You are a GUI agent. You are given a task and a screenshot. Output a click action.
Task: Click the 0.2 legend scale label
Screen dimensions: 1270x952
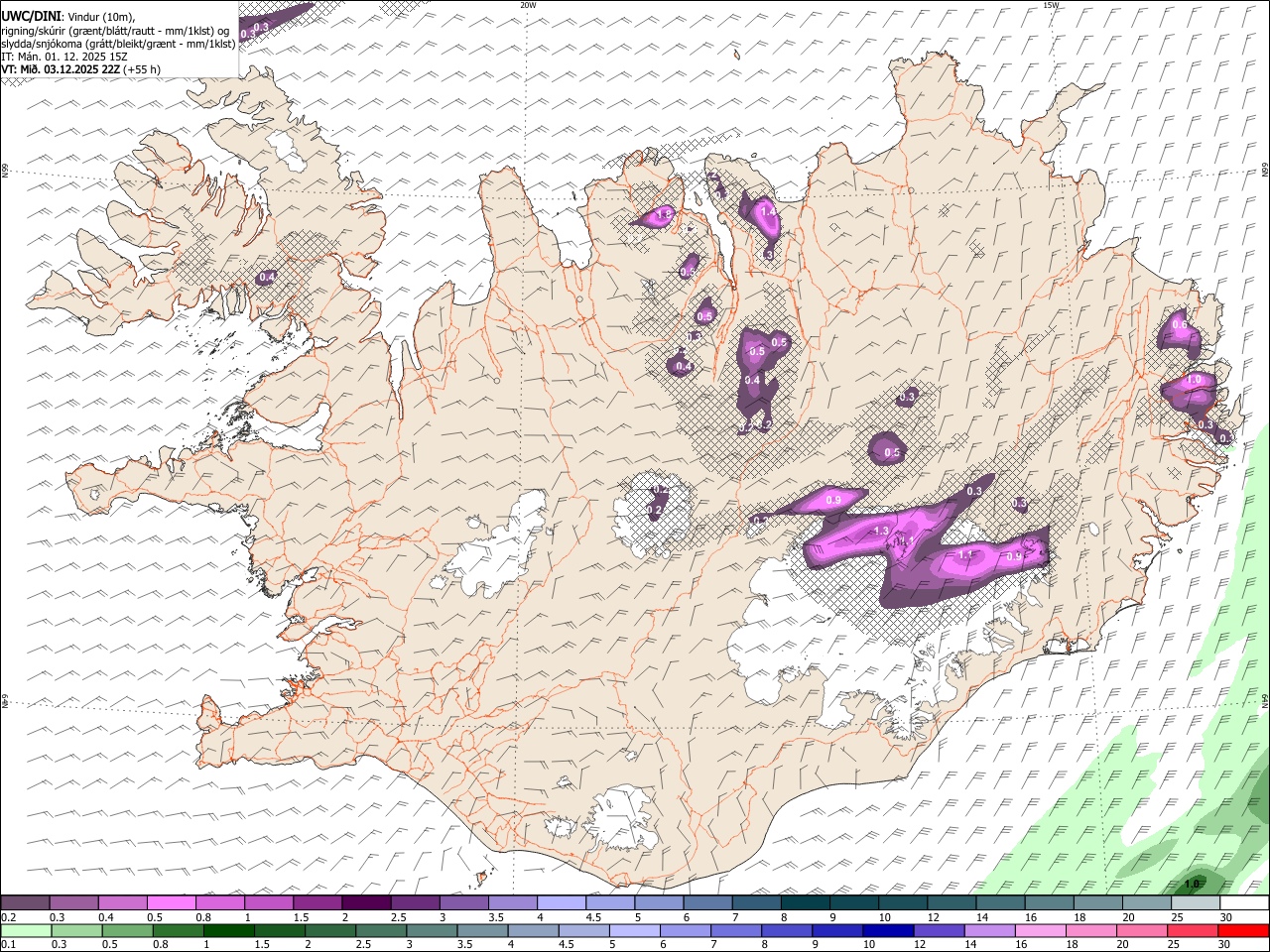(8, 917)
